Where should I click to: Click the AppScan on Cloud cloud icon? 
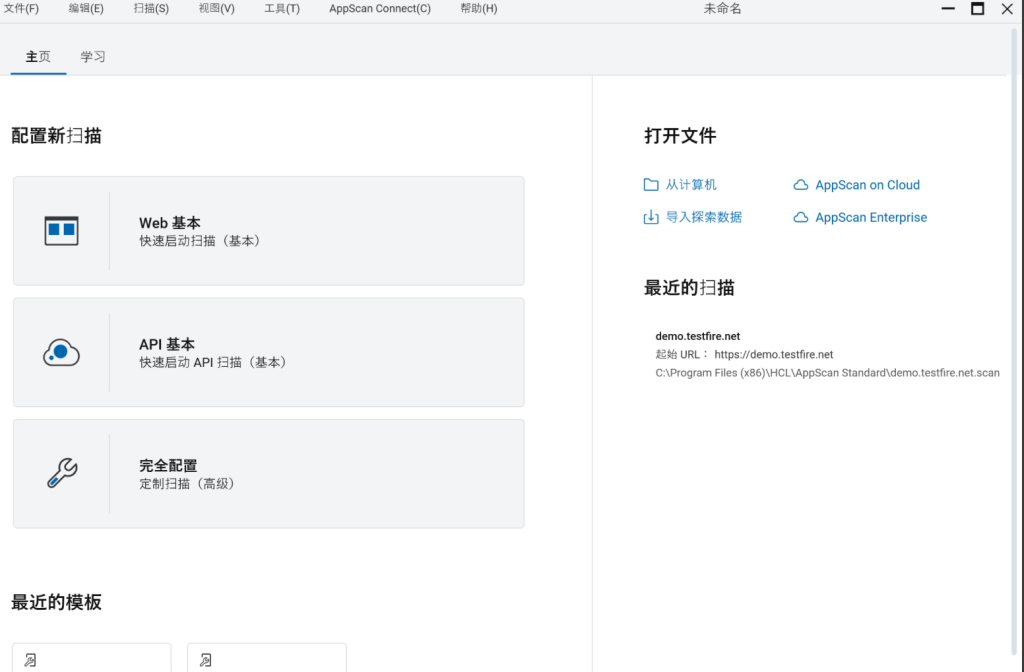(801, 184)
